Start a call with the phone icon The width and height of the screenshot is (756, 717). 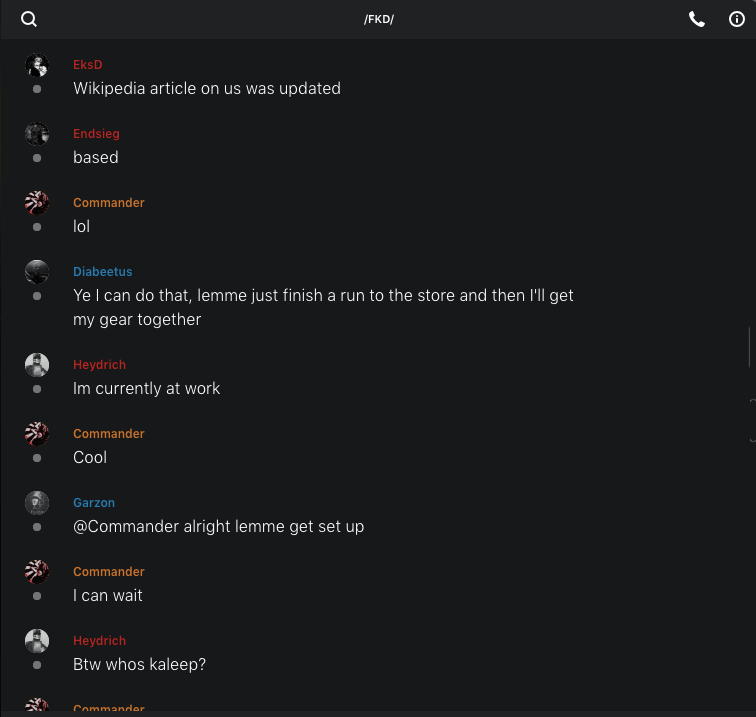[697, 19]
